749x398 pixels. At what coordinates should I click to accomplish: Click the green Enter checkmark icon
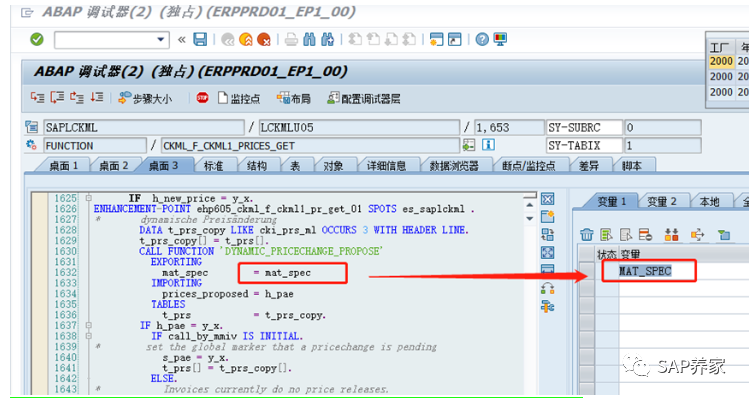(37, 39)
